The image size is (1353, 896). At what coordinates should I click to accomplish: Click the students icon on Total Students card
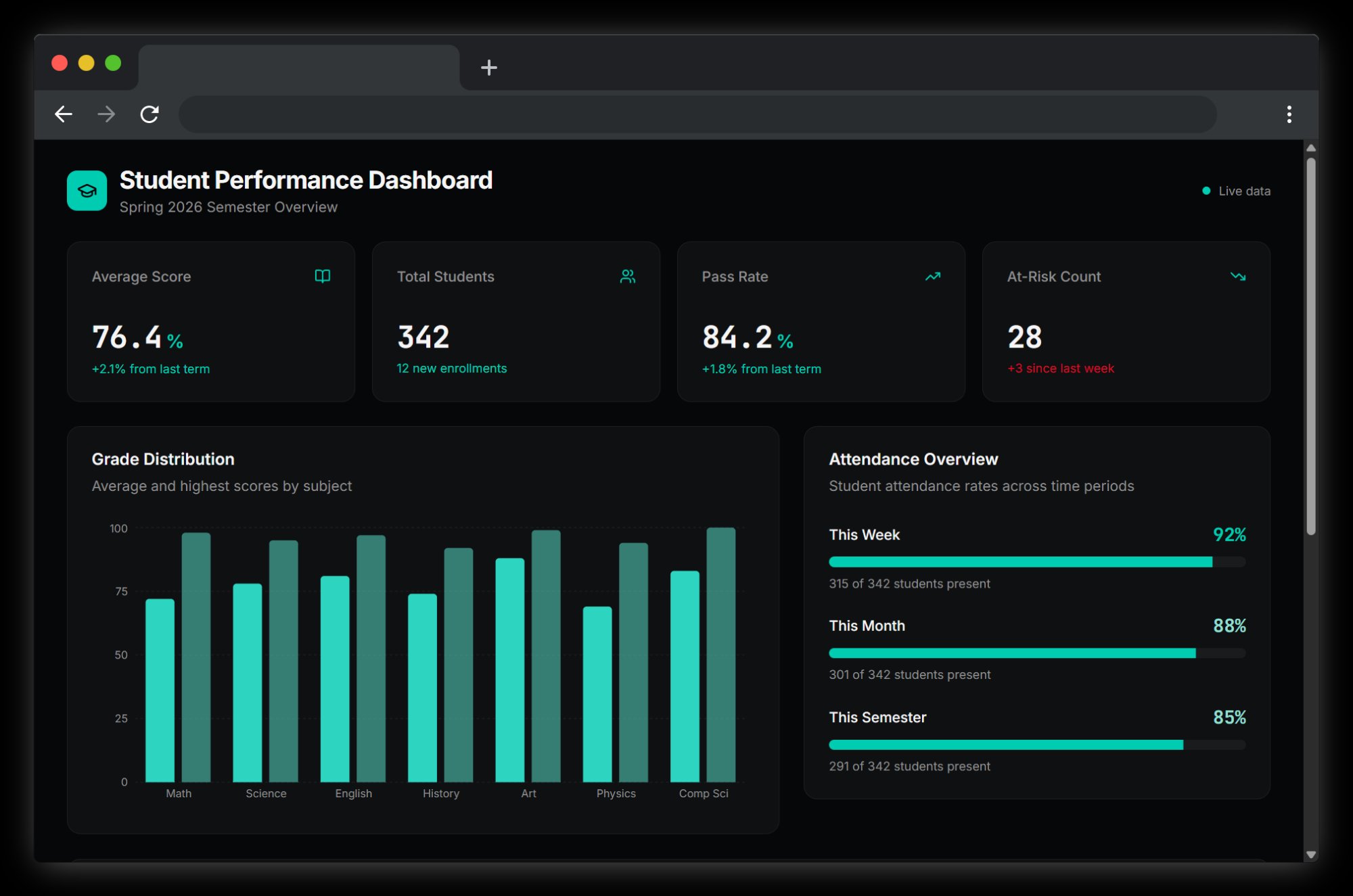click(628, 276)
